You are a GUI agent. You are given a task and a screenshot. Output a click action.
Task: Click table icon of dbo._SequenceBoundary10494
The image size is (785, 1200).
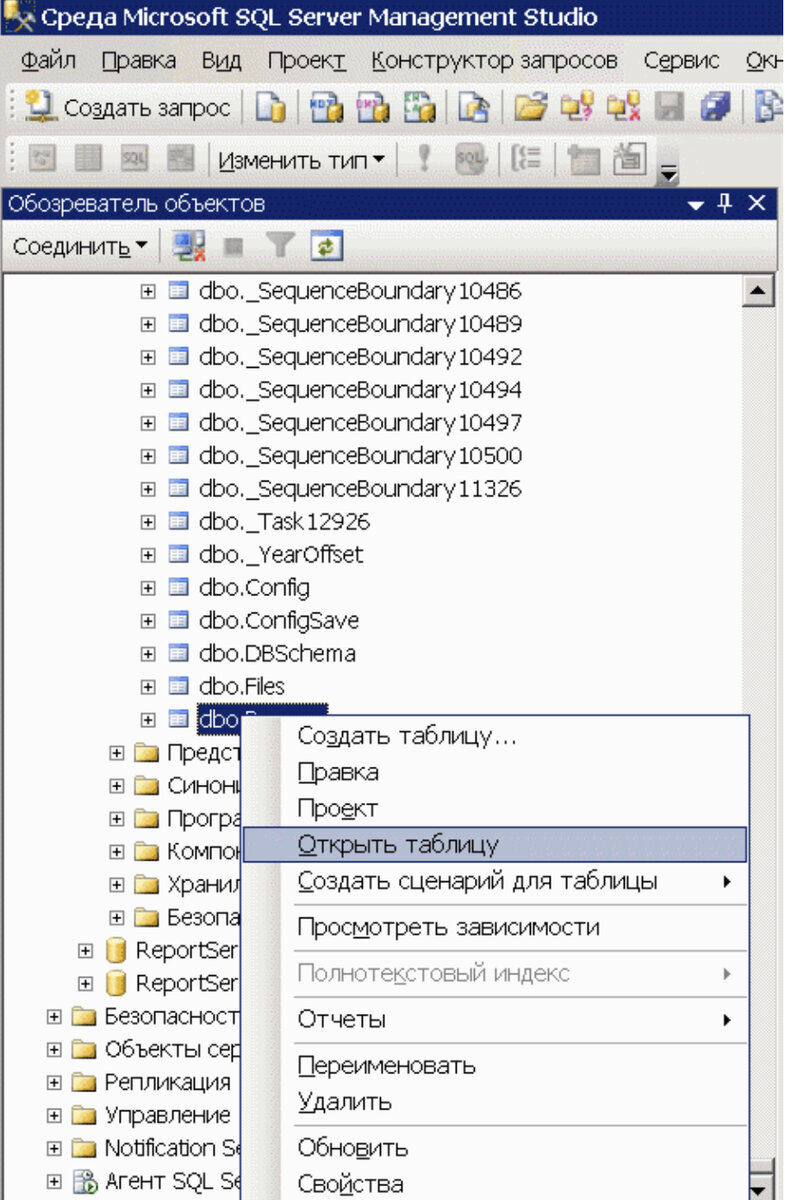[x=178, y=390]
